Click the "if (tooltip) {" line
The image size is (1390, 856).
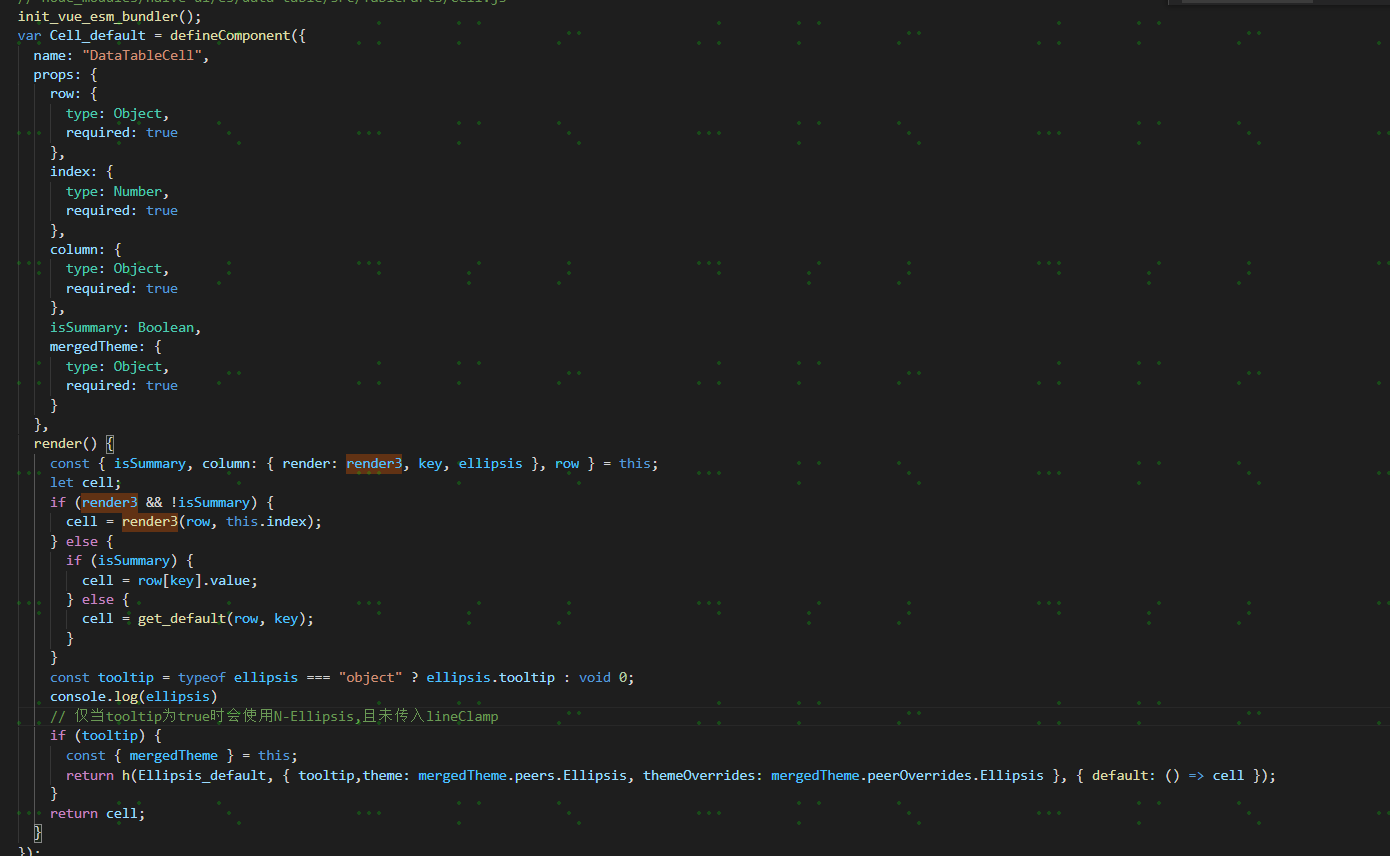coord(106,736)
